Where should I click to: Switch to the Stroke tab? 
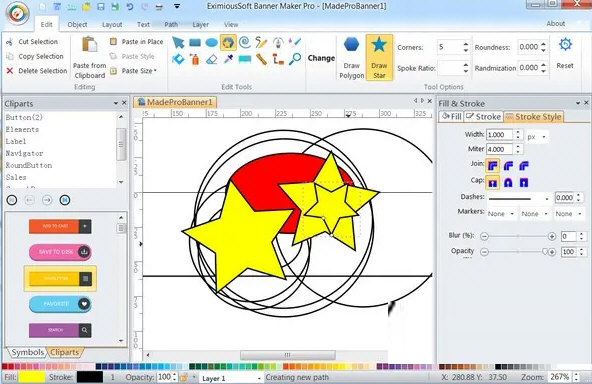click(x=483, y=117)
